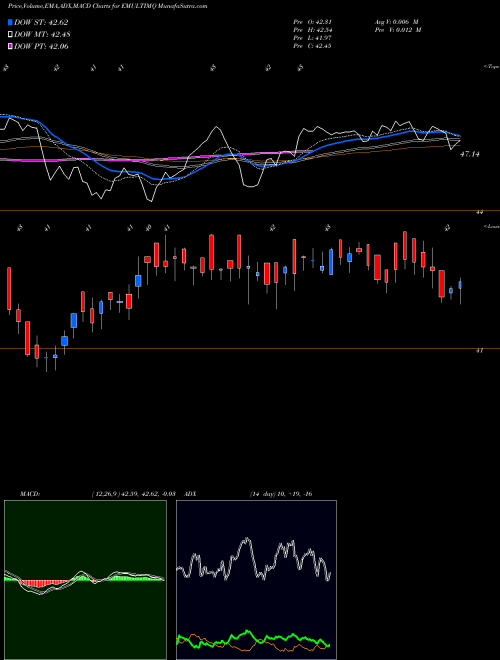Viewport: 500px width, 660px height.
Task: Click the MACD histogram chart panel
Action: coord(85,580)
